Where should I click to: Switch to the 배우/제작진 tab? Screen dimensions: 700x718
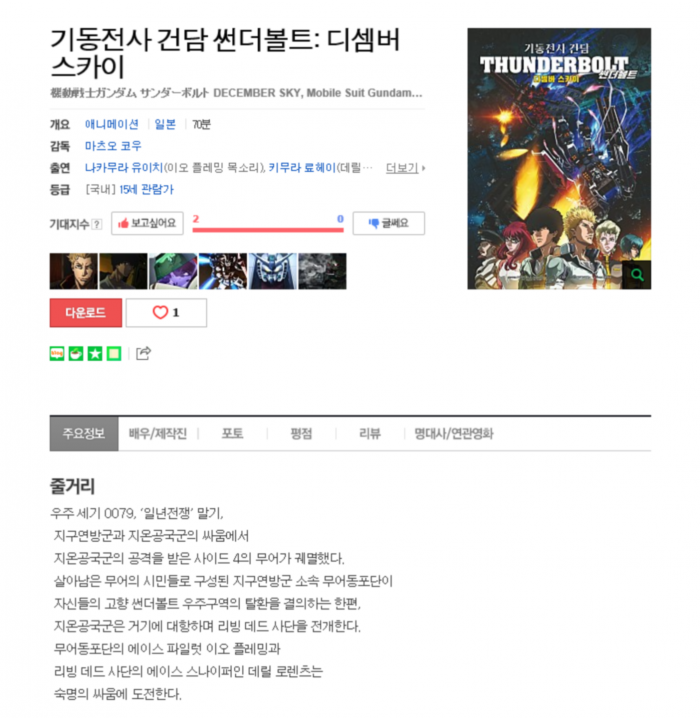(157, 434)
